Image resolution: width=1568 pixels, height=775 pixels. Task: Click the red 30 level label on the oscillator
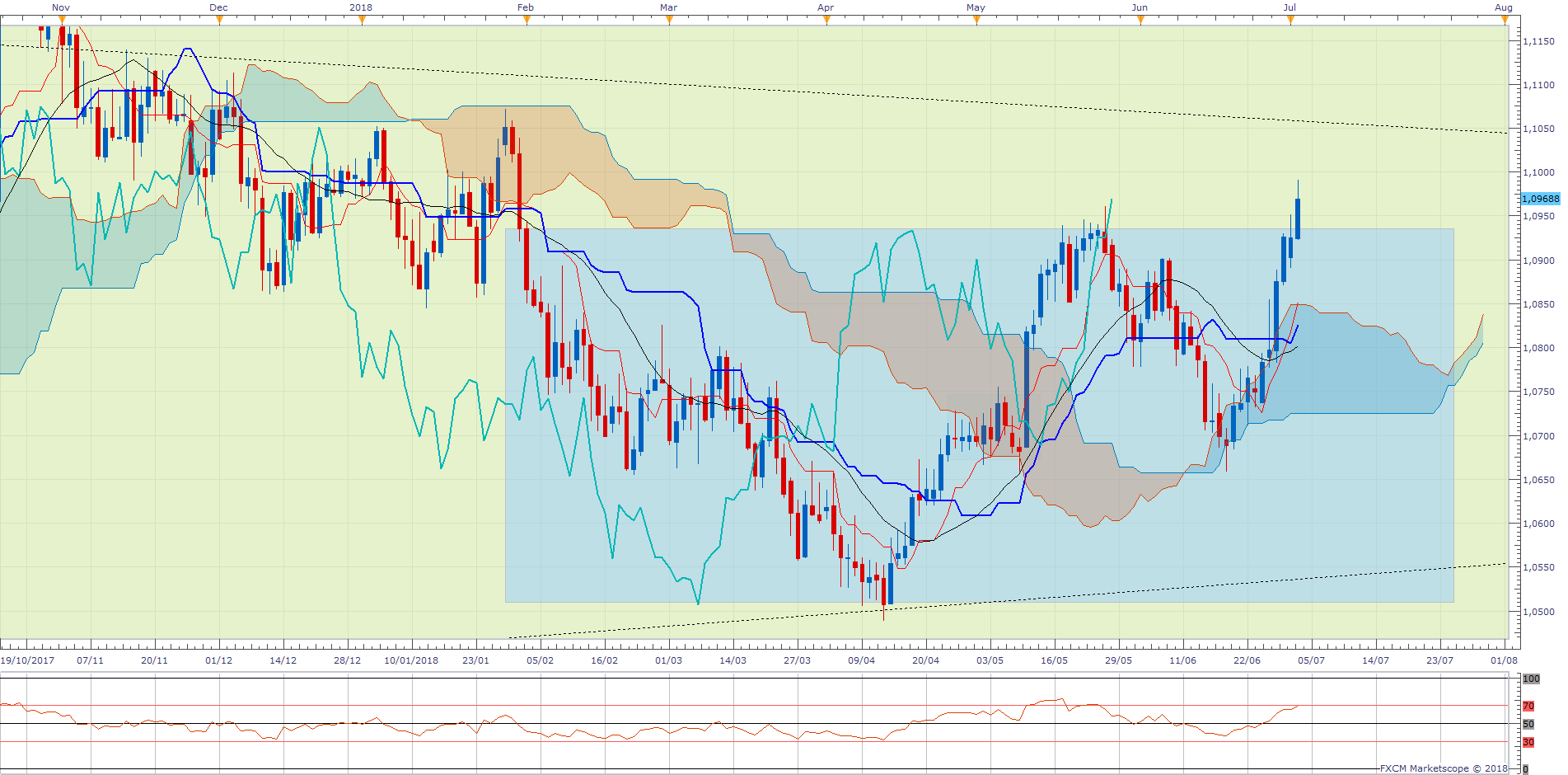click(x=1528, y=742)
